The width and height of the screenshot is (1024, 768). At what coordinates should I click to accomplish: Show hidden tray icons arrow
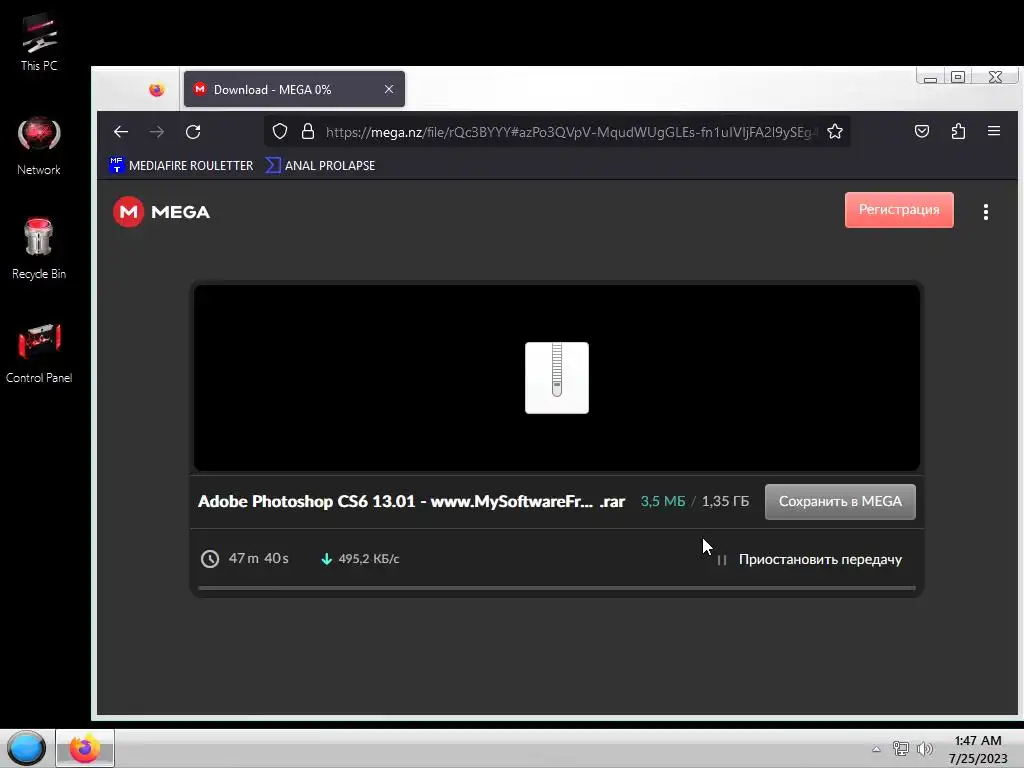pos(876,749)
